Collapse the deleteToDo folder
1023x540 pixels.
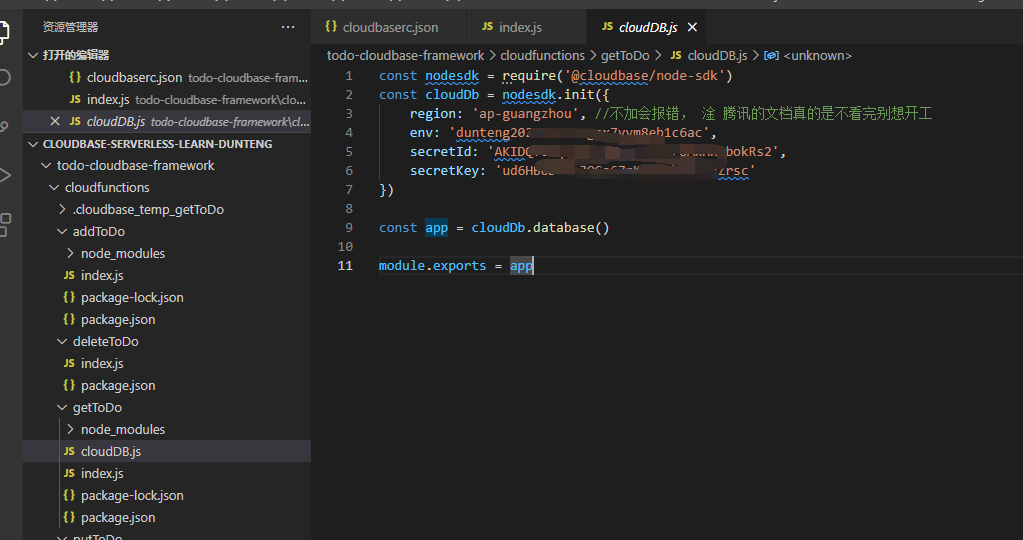click(62, 342)
